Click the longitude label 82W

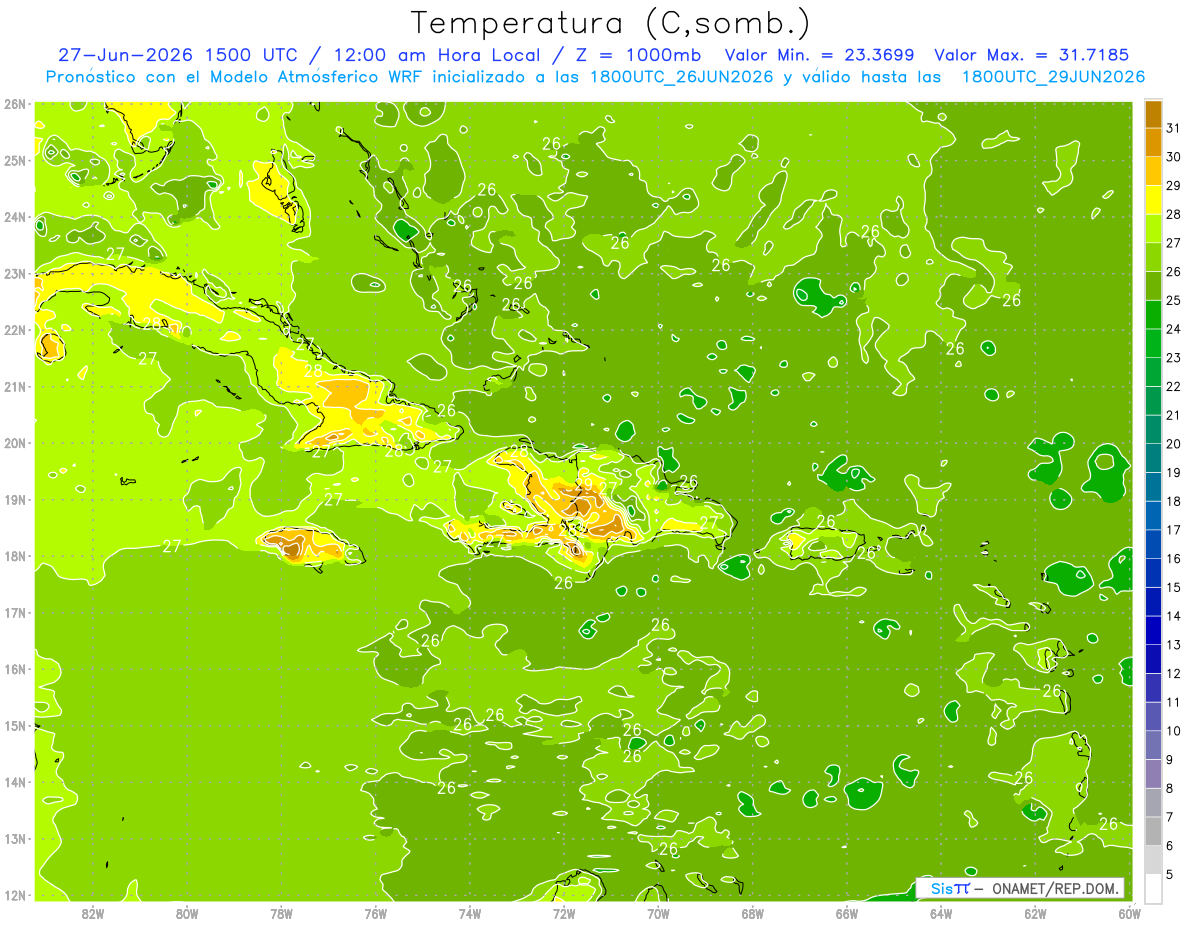[93, 913]
